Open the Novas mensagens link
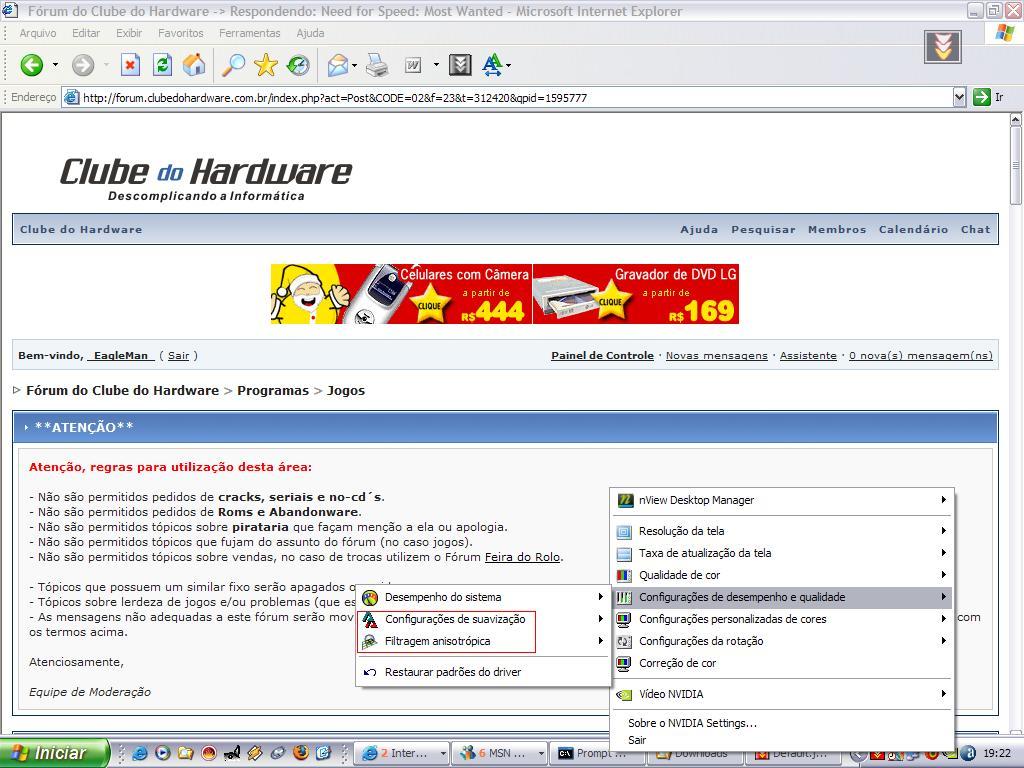Image resolution: width=1024 pixels, height=768 pixels. point(716,355)
